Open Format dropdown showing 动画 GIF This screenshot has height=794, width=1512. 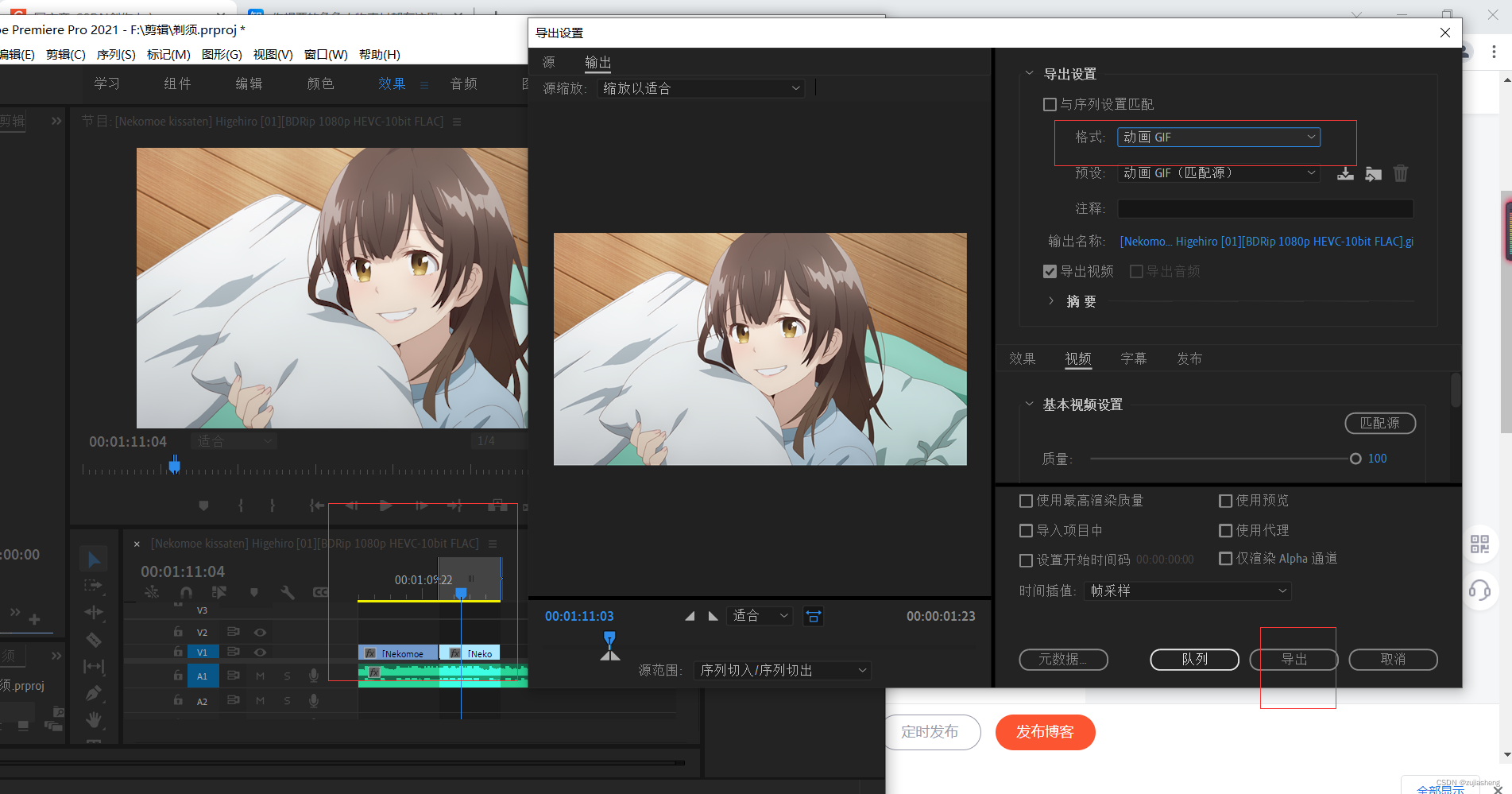[1219, 137]
